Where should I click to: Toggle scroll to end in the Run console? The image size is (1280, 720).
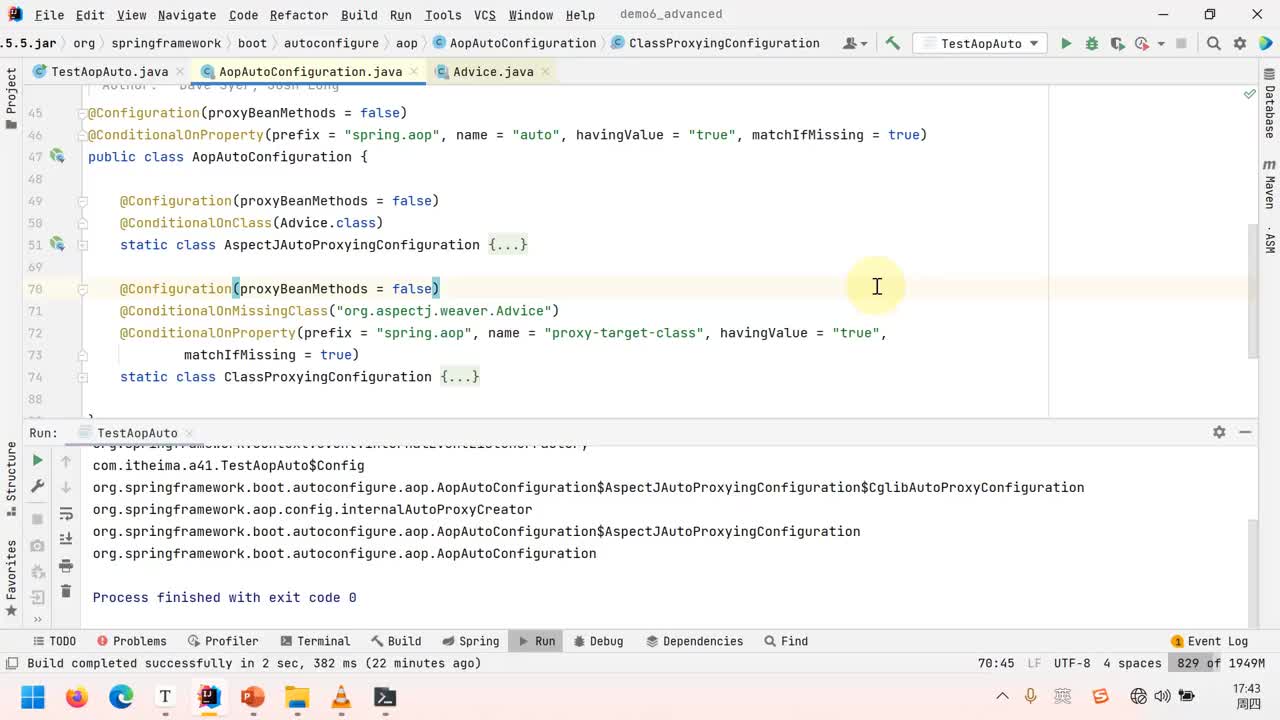point(66,540)
